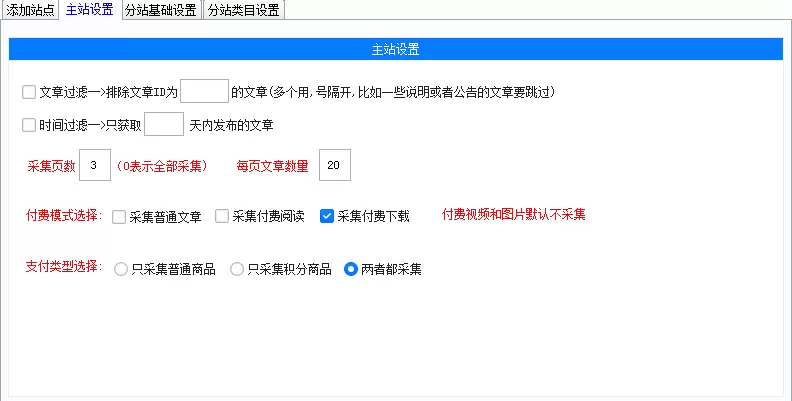Click the (0表示全部采集) hint text

click(162, 166)
